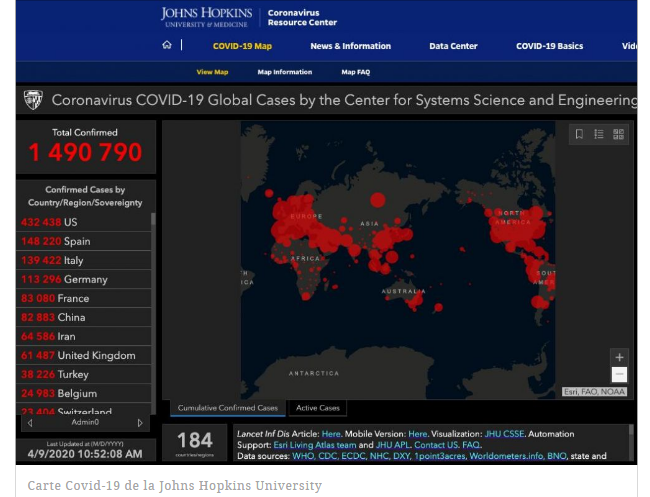
Task: Click the Esri, FAO, NOAA attribution
Action: (x=594, y=392)
